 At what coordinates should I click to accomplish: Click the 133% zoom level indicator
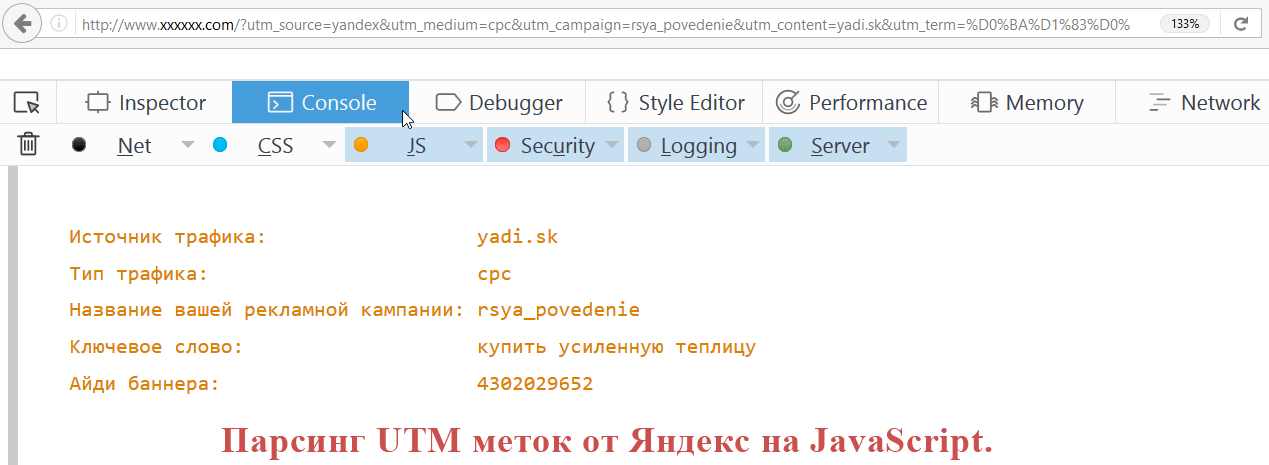point(1186,23)
